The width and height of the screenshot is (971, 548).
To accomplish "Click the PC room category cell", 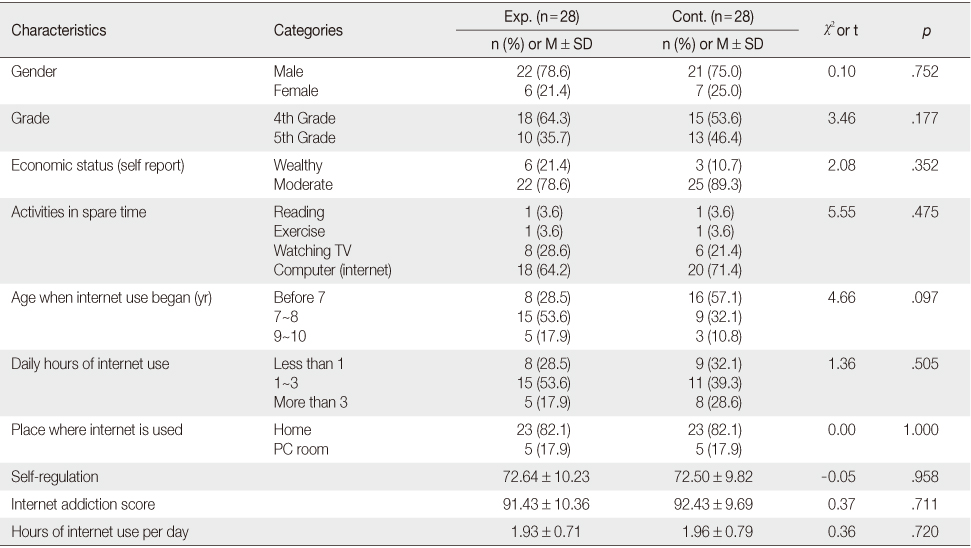I will click(301, 450).
